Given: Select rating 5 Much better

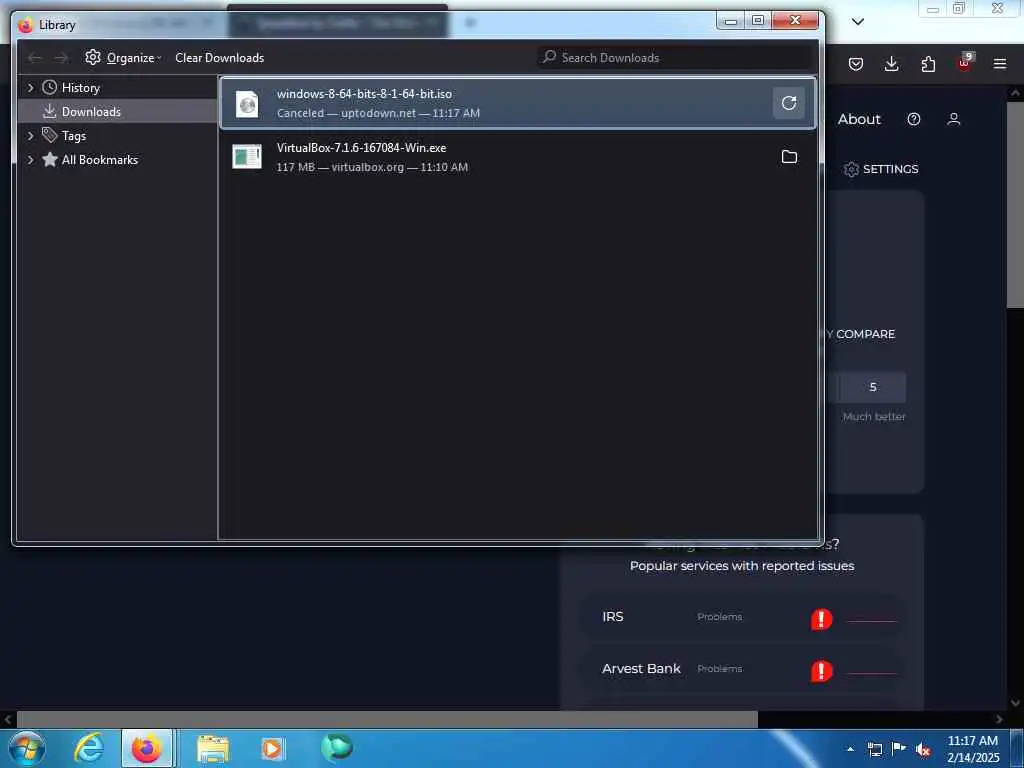Looking at the screenshot, I should point(872,387).
